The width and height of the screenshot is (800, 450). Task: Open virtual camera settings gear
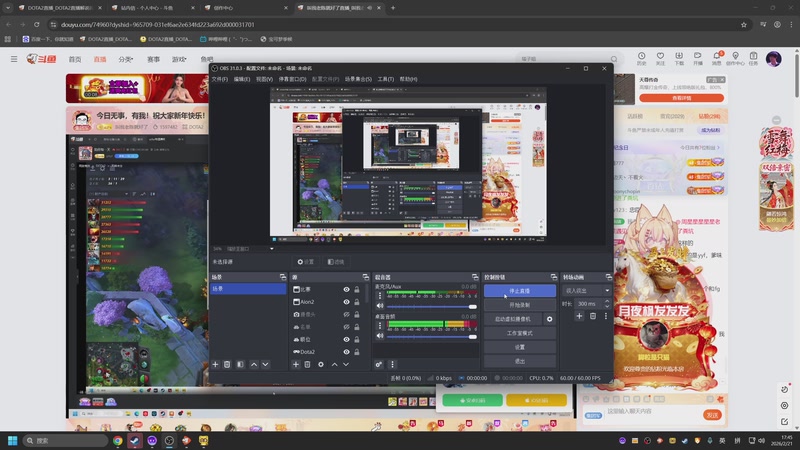click(x=549, y=319)
